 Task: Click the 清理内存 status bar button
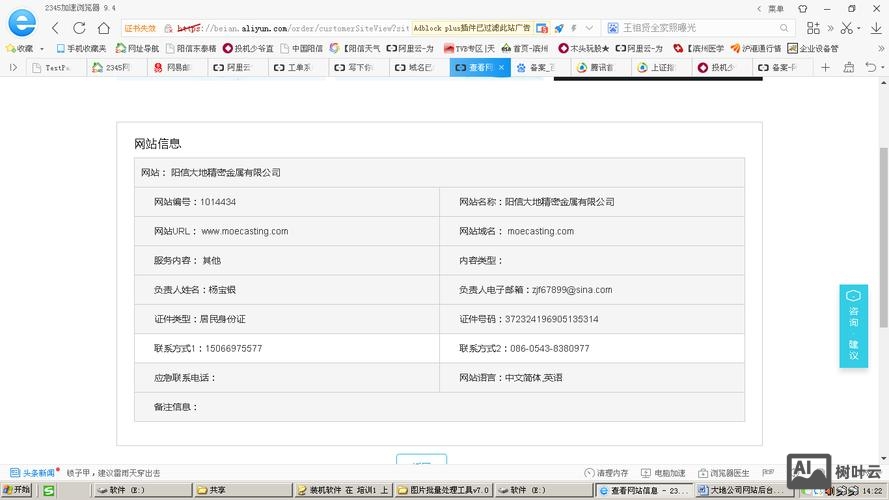pos(606,473)
